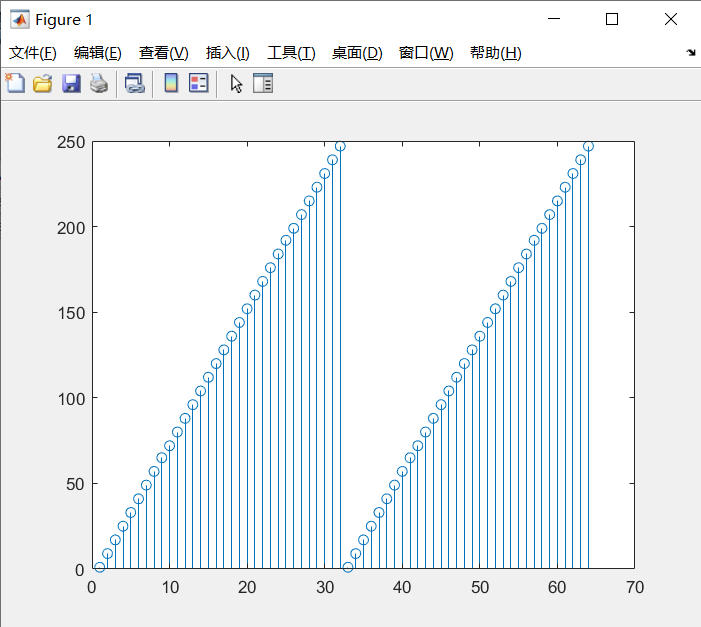The width and height of the screenshot is (701, 627).
Task: Select the top stem marker at x=64
Action: [588, 146]
